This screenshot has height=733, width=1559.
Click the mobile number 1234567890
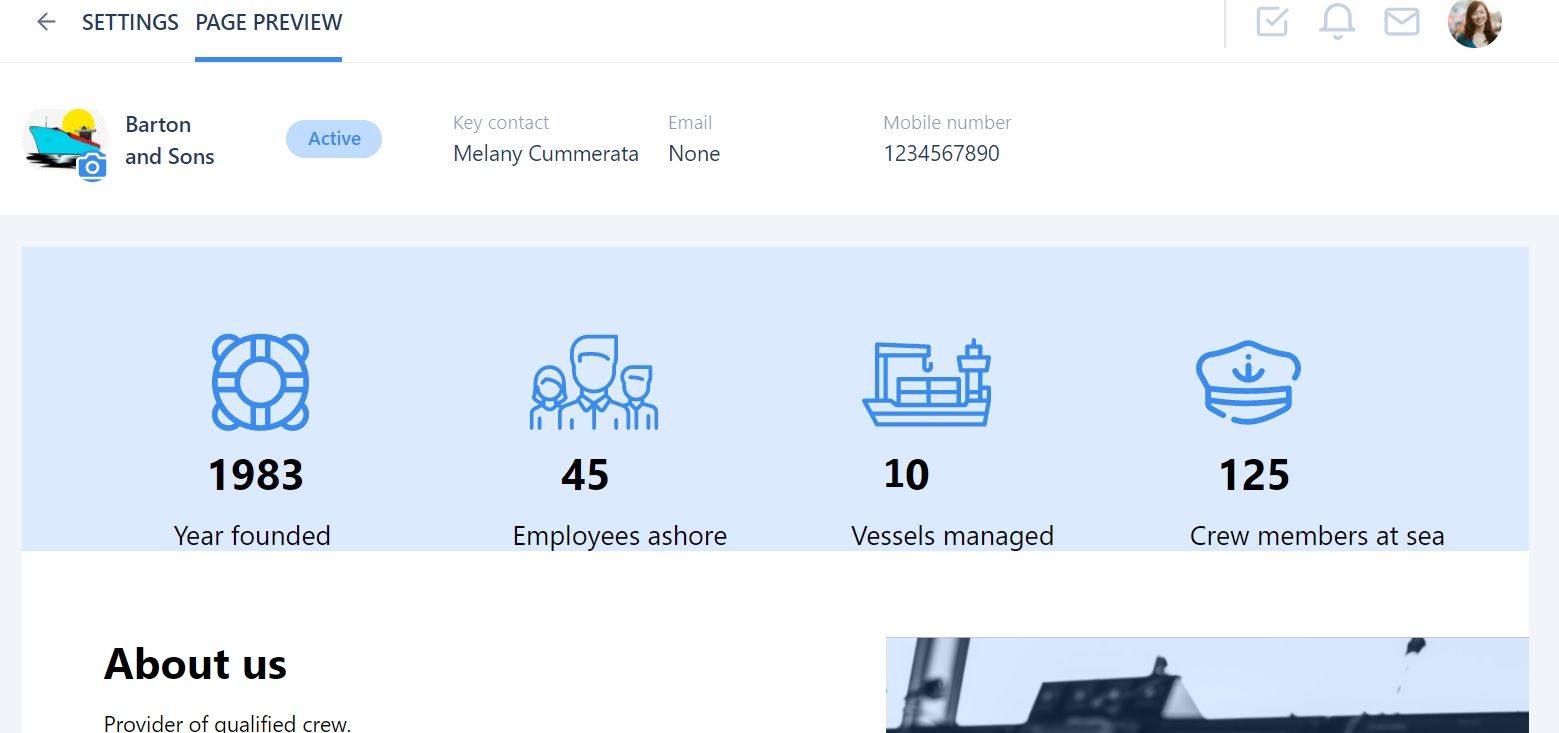pyautogui.click(x=941, y=154)
